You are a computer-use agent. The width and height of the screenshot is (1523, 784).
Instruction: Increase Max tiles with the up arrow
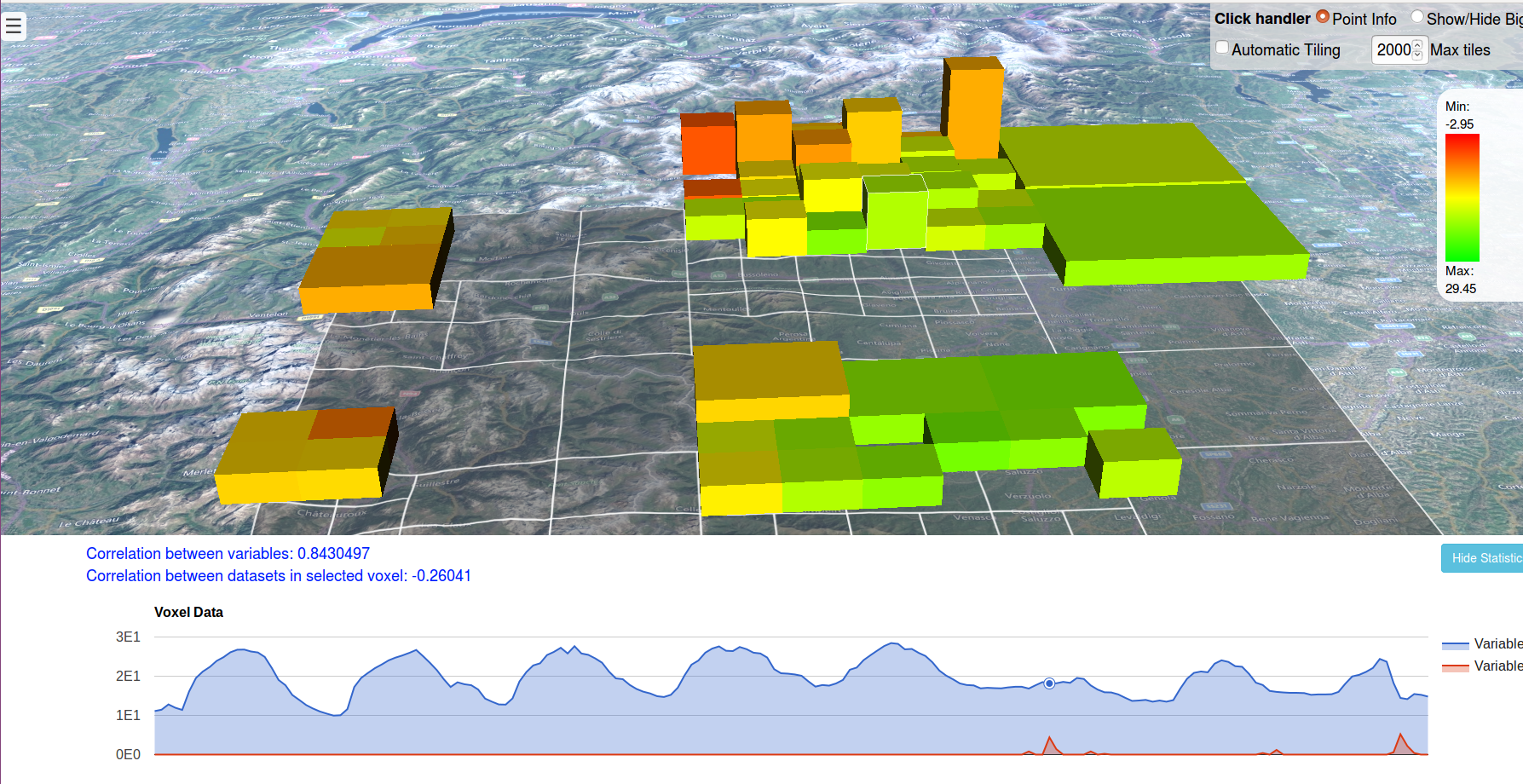click(1417, 45)
